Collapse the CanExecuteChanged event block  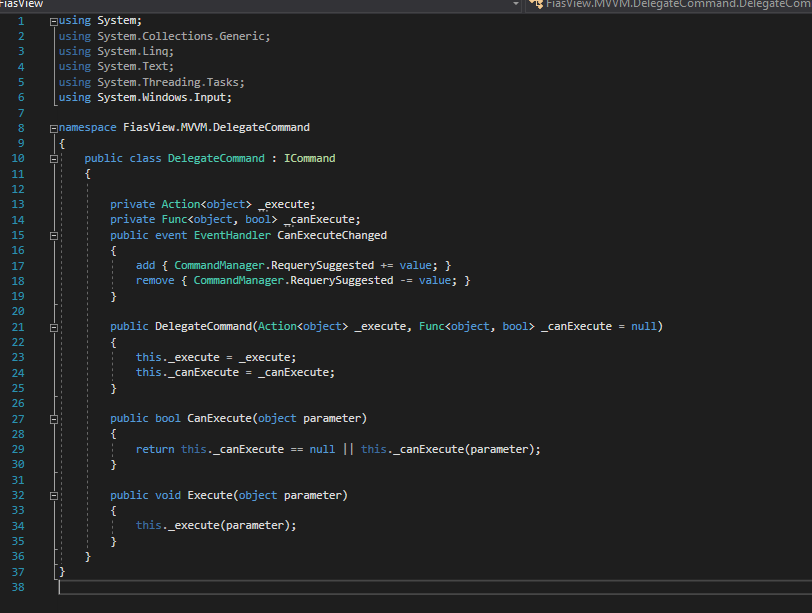pos(53,234)
